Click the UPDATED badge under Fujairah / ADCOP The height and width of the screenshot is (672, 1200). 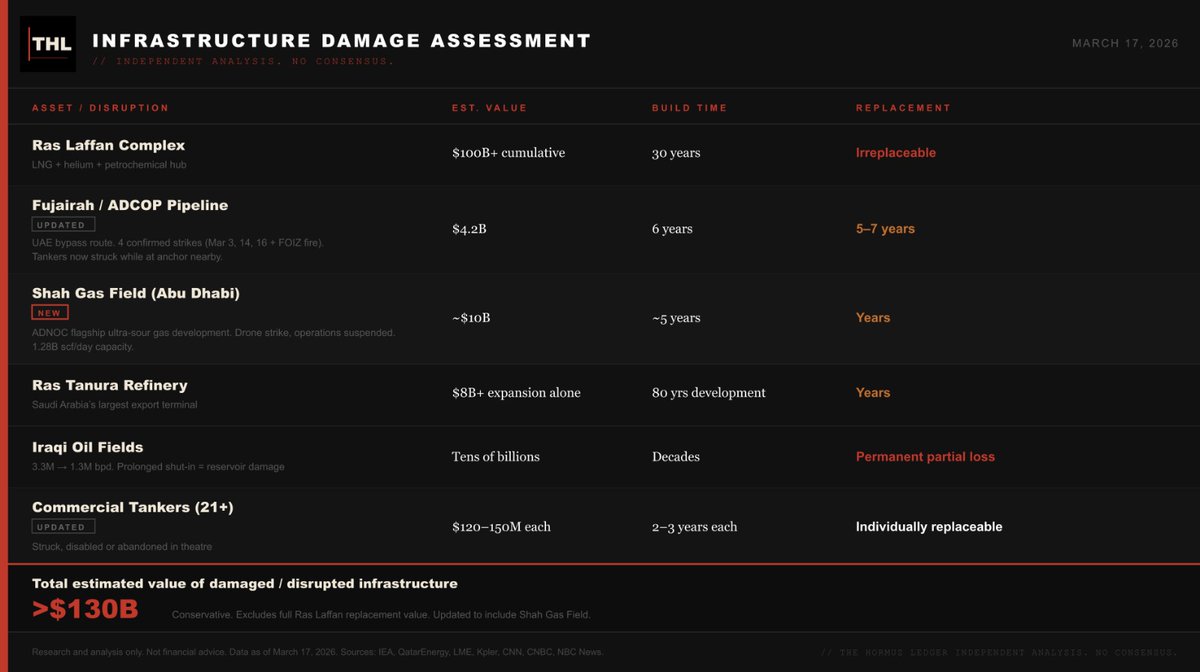click(64, 225)
